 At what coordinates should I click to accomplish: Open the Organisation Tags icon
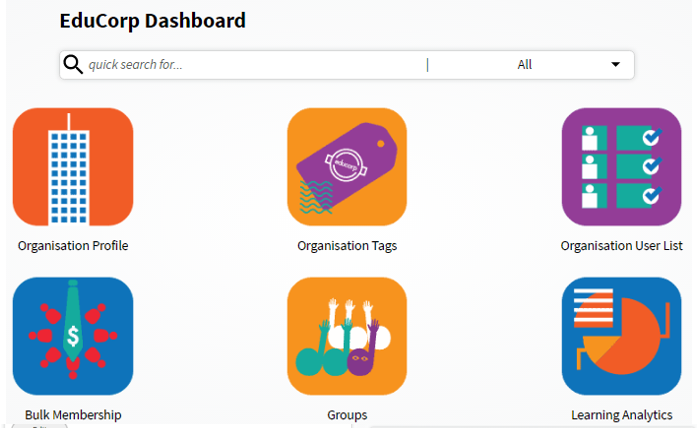point(347,167)
